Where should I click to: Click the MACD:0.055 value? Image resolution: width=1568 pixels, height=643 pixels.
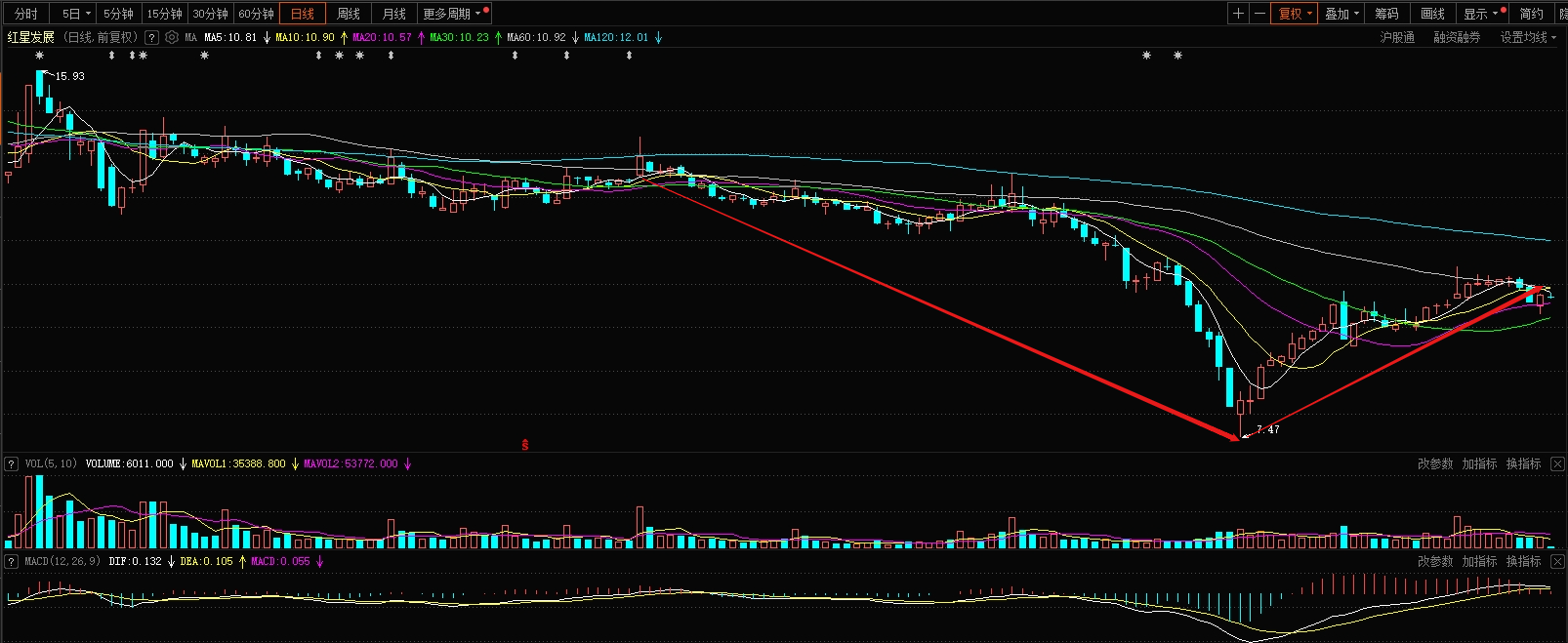click(280, 561)
